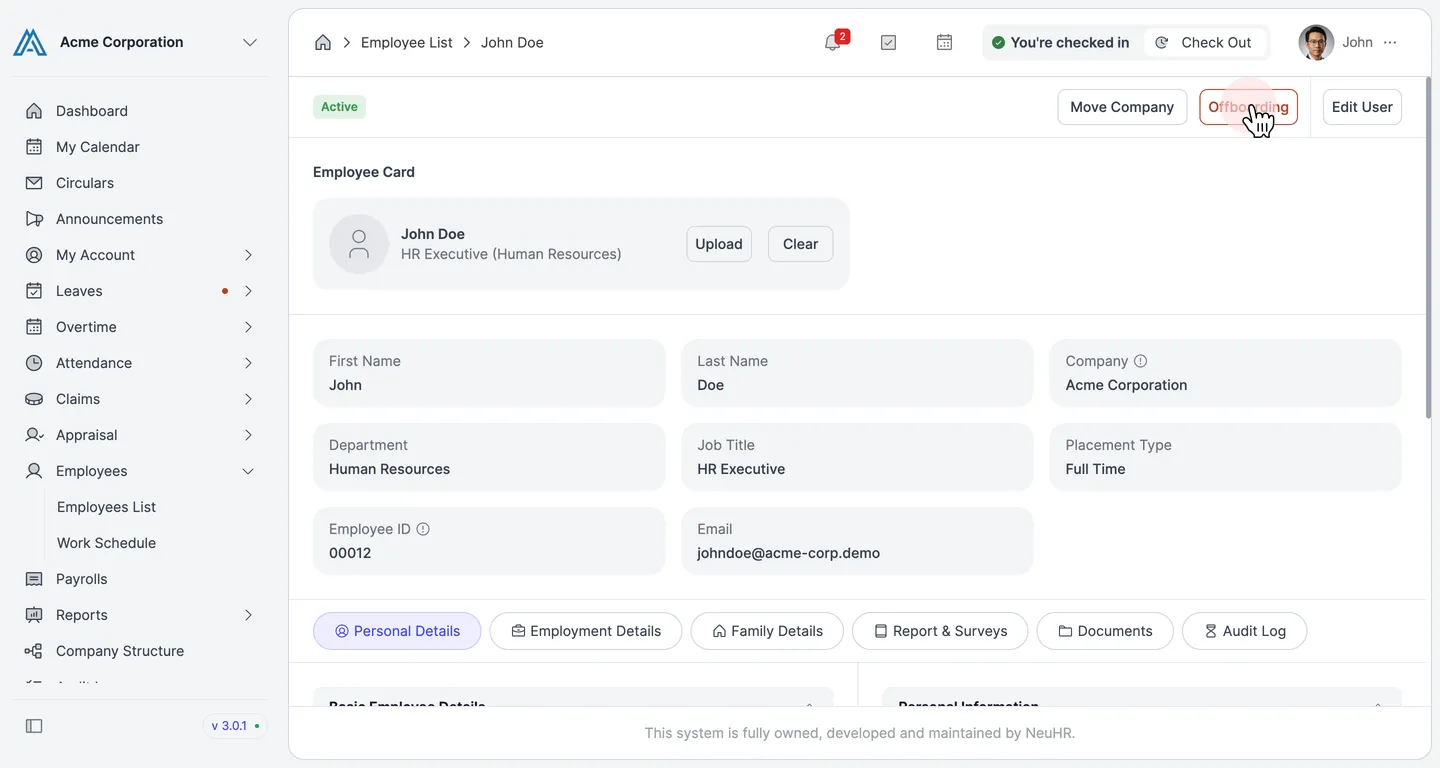
Task: Click the home icon in breadcrumb
Action: coord(323,42)
